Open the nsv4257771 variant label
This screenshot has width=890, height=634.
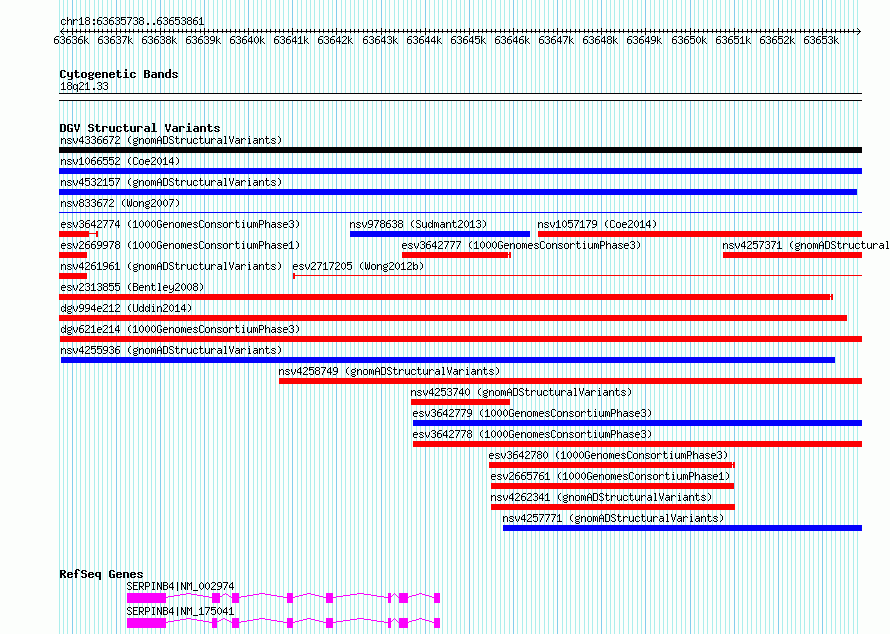coord(613,518)
